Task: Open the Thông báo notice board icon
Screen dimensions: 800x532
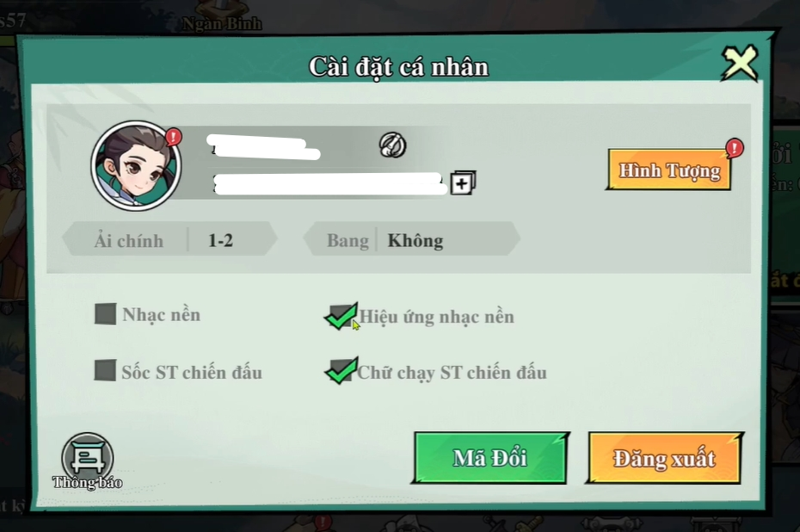Action: click(x=87, y=461)
